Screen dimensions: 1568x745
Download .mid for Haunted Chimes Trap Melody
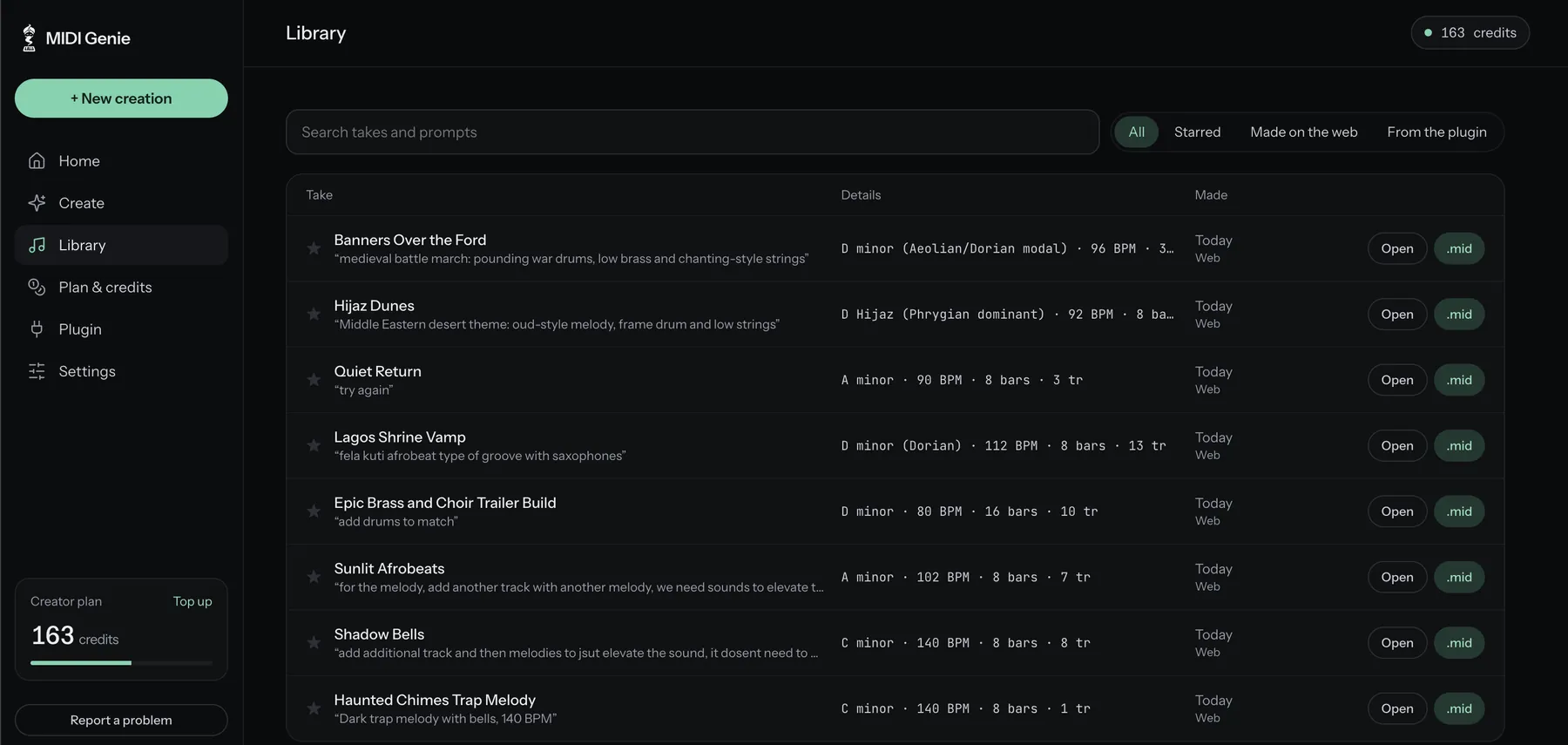point(1459,708)
